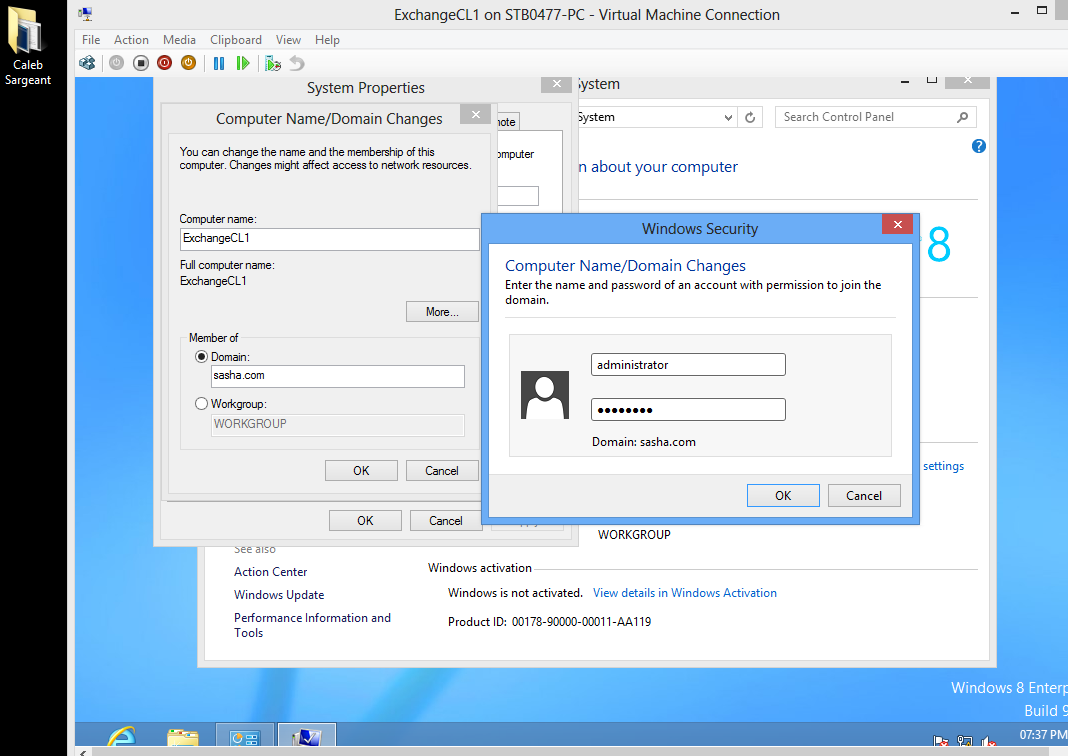Pause the virtual machine
Screen dimensions: 1068x756
click(x=219, y=63)
